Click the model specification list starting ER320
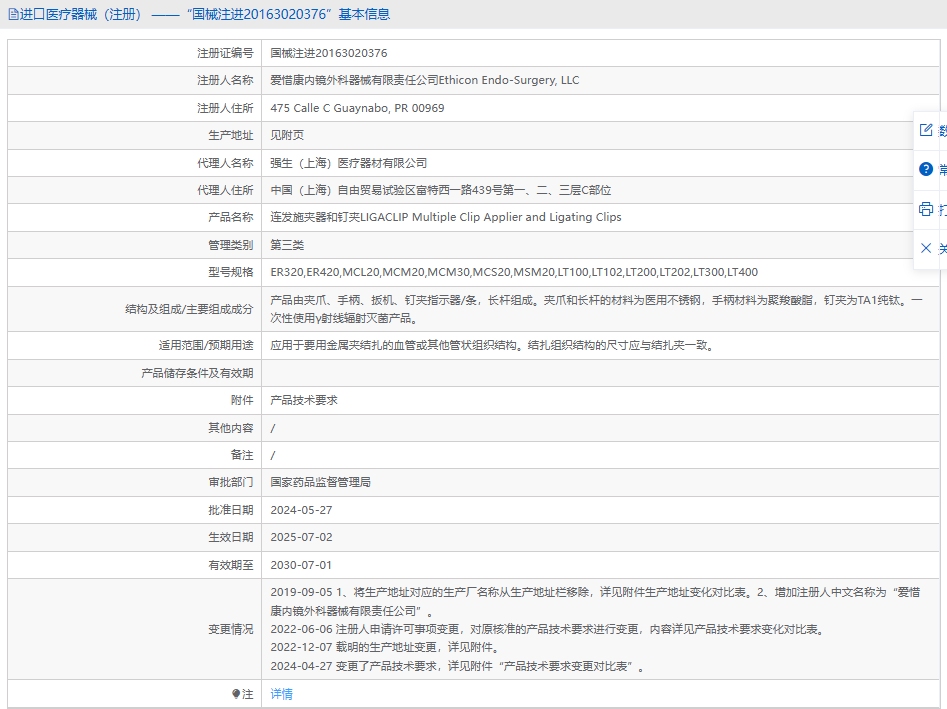This screenshot has width=947, height=709. 514,272
